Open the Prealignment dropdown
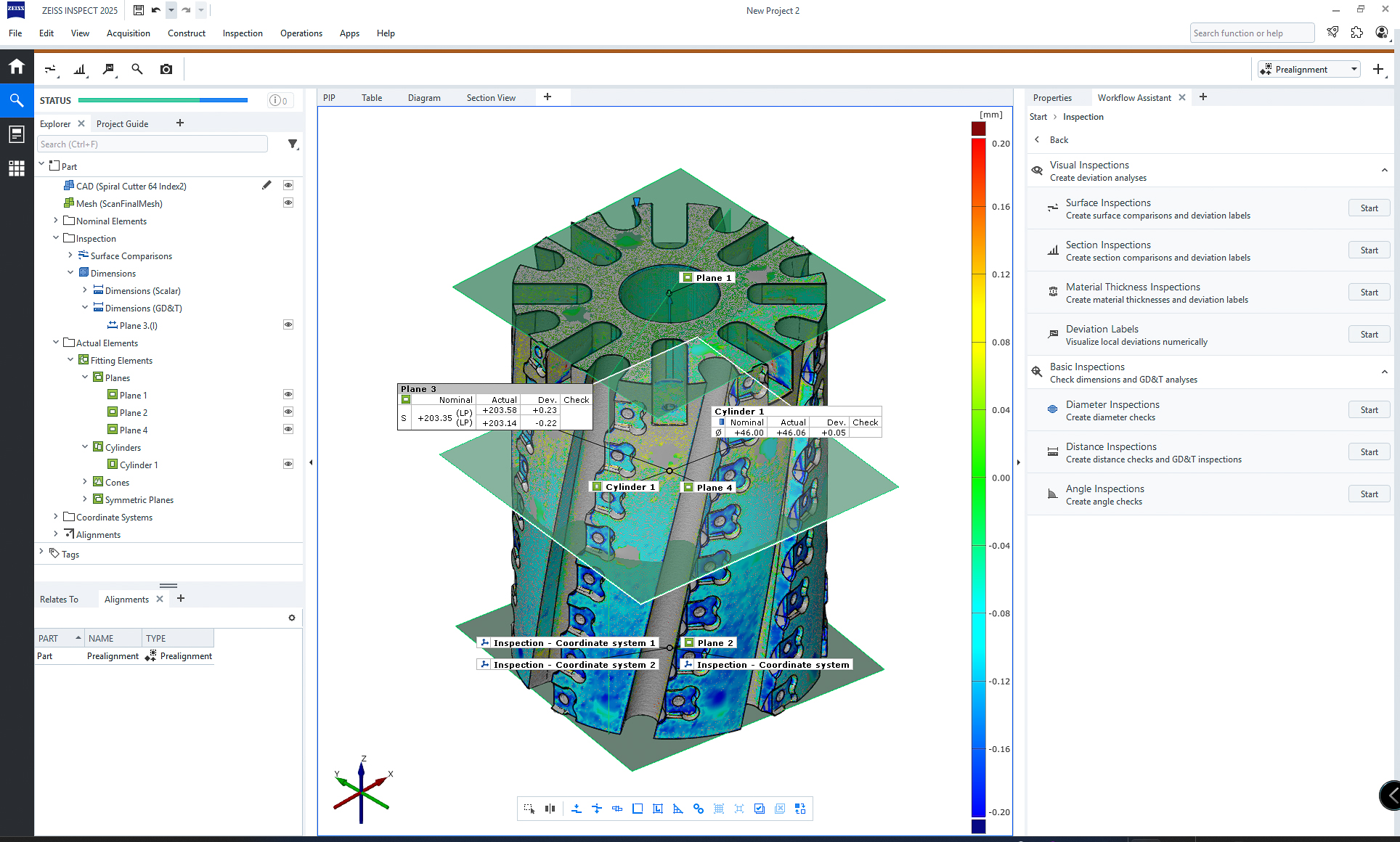This screenshot has width=1400, height=842. pos(1309,70)
